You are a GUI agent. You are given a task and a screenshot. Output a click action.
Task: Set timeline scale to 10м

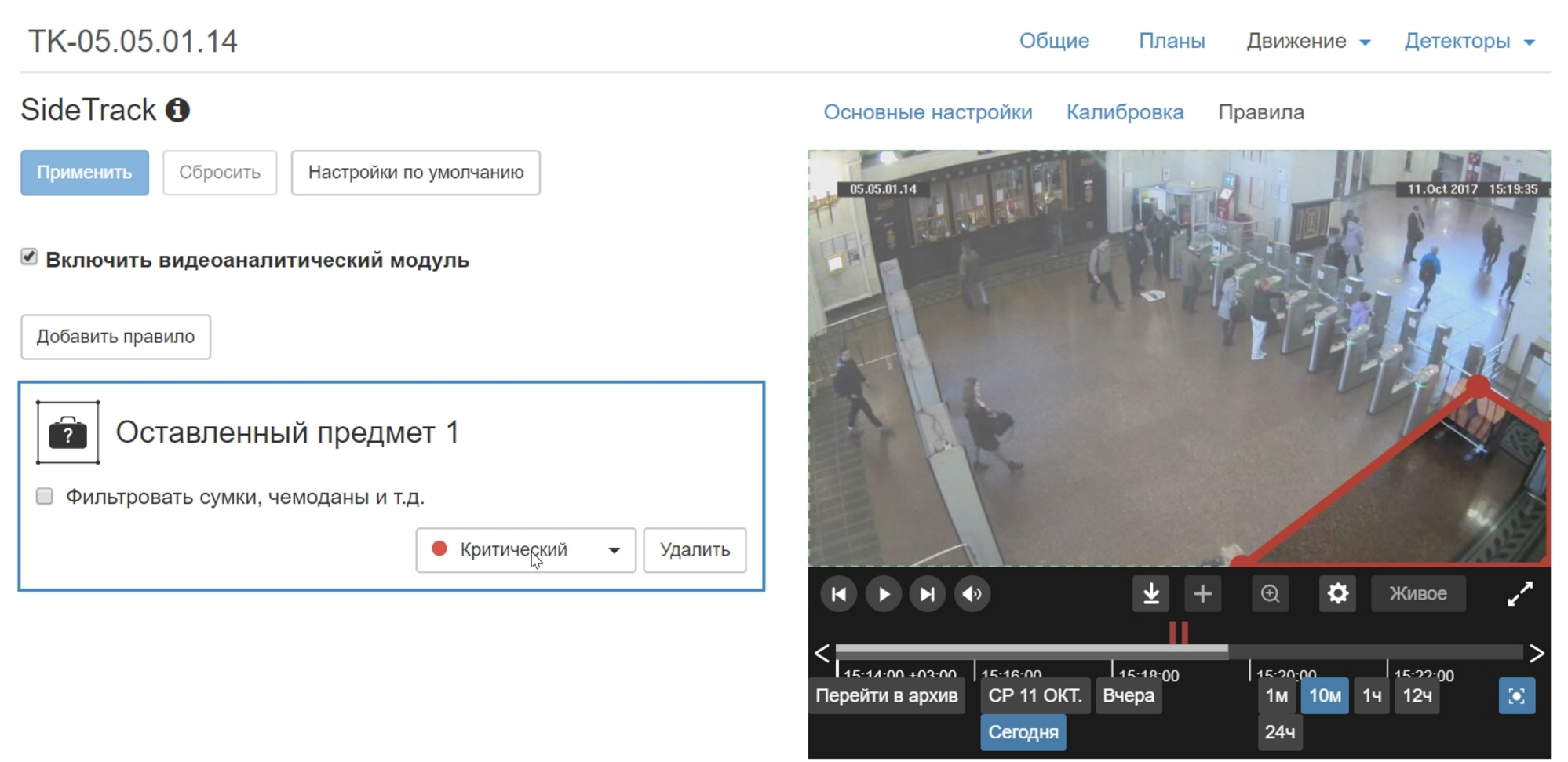pos(1325,696)
